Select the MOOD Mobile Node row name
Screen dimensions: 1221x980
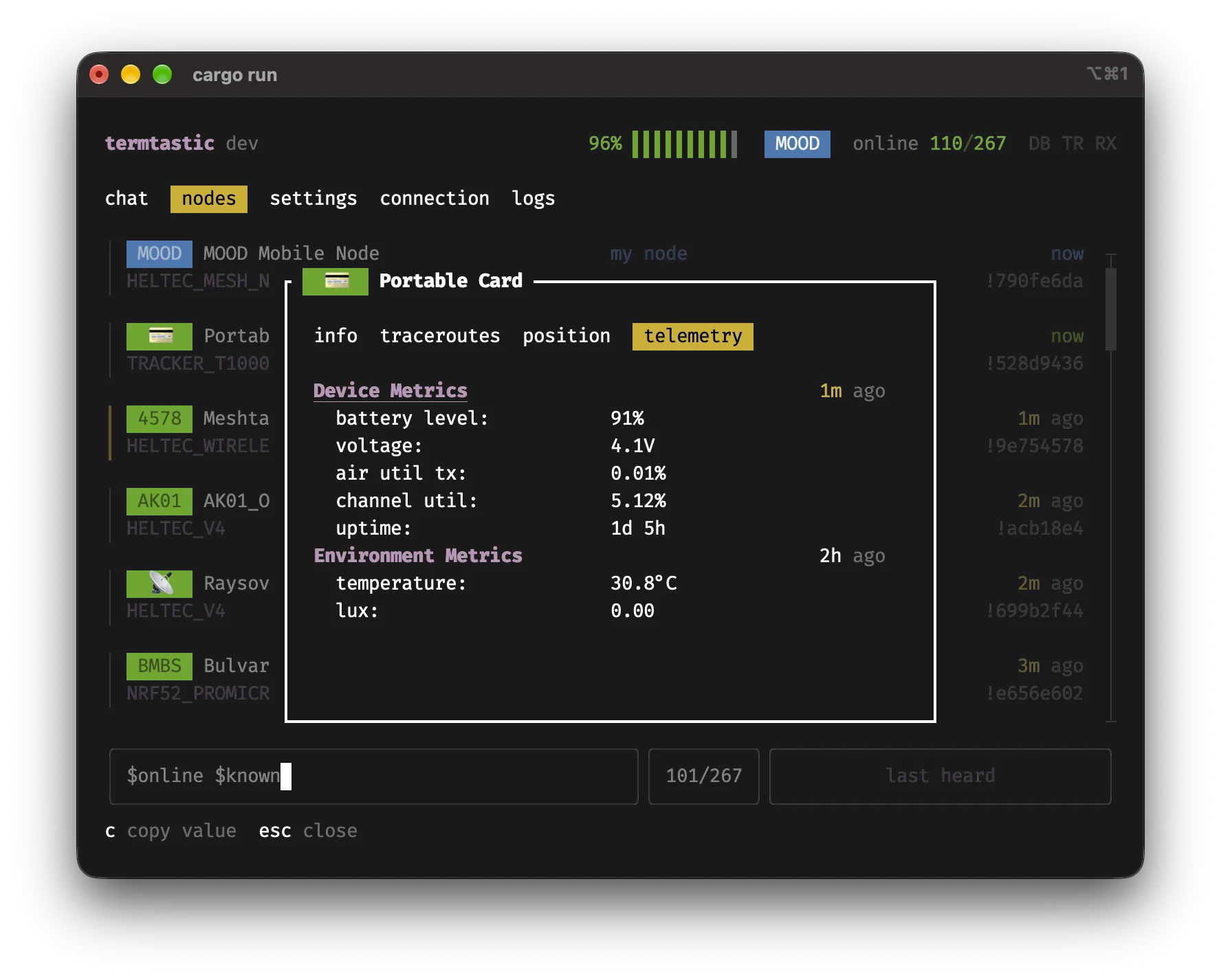[x=291, y=254]
